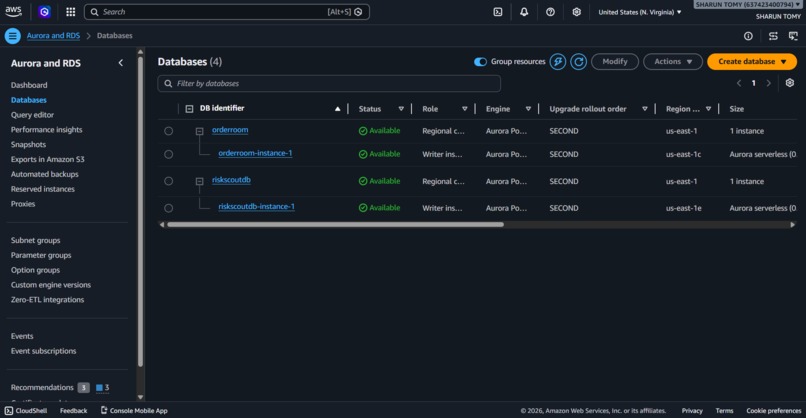Open the AWS home logo
The image size is (806, 418).
(x=13, y=11)
